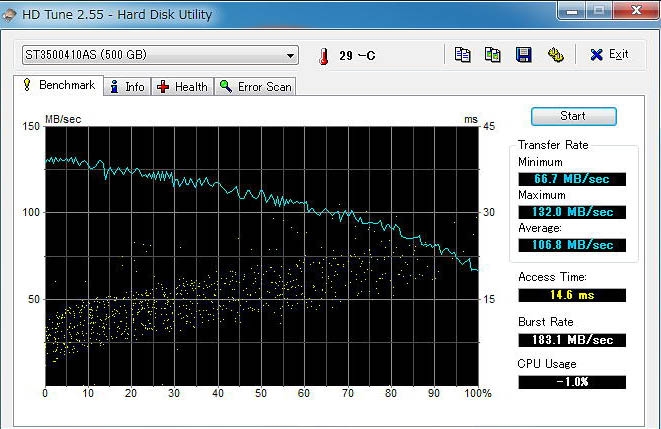The height and width of the screenshot is (429, 661).
Task: Select the Health tab
Action: pyautogui.click(x=182, y=87)
